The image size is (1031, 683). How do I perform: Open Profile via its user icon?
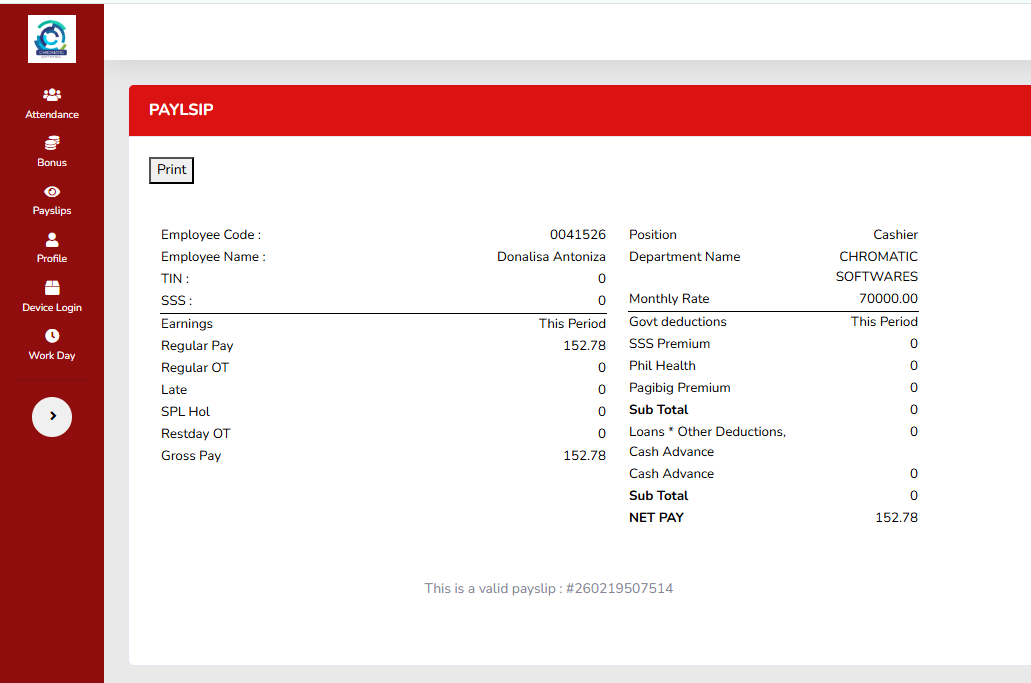[x=52, y=239]
